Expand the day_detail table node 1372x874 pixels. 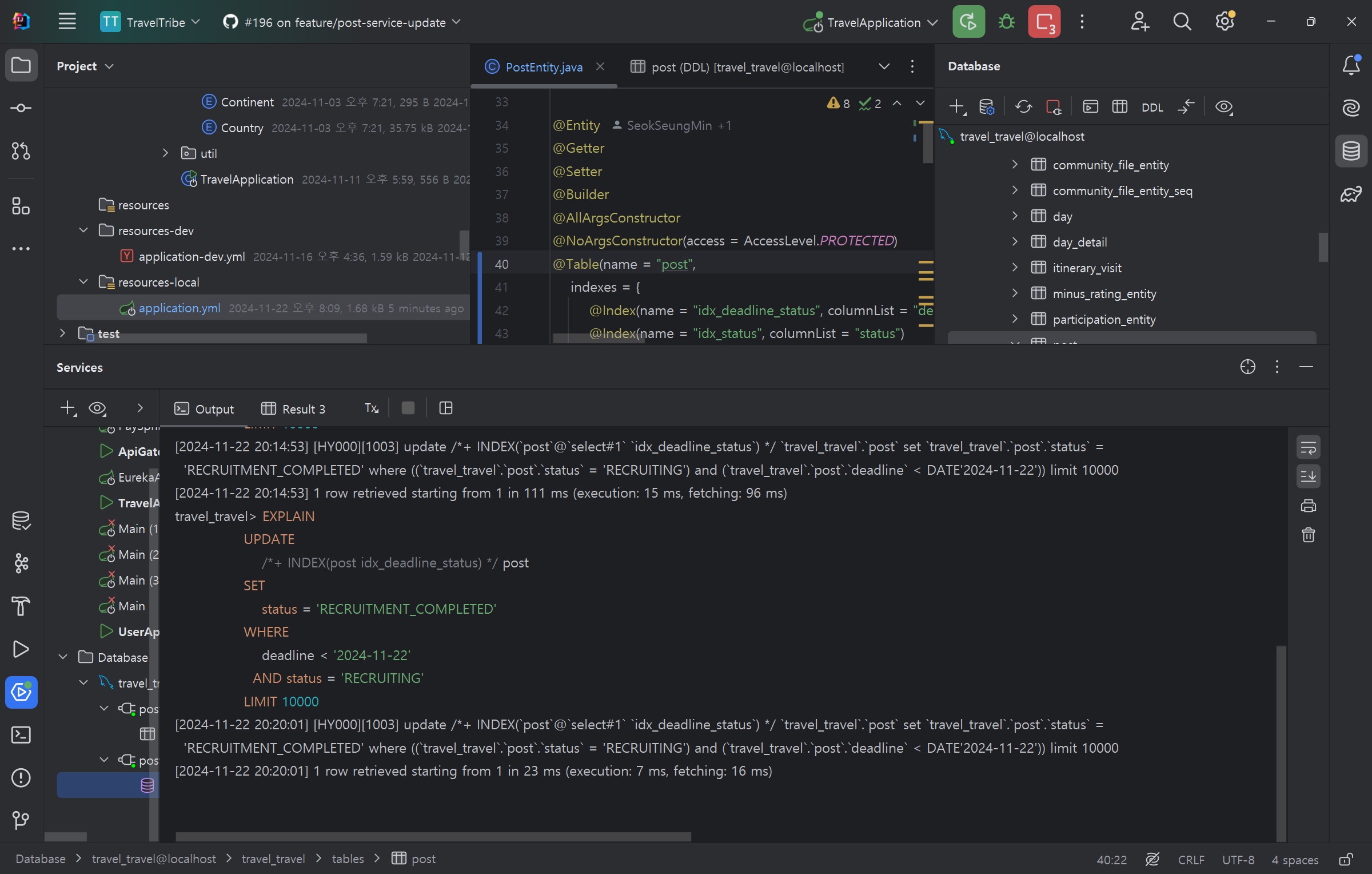tap(1015, 242)
